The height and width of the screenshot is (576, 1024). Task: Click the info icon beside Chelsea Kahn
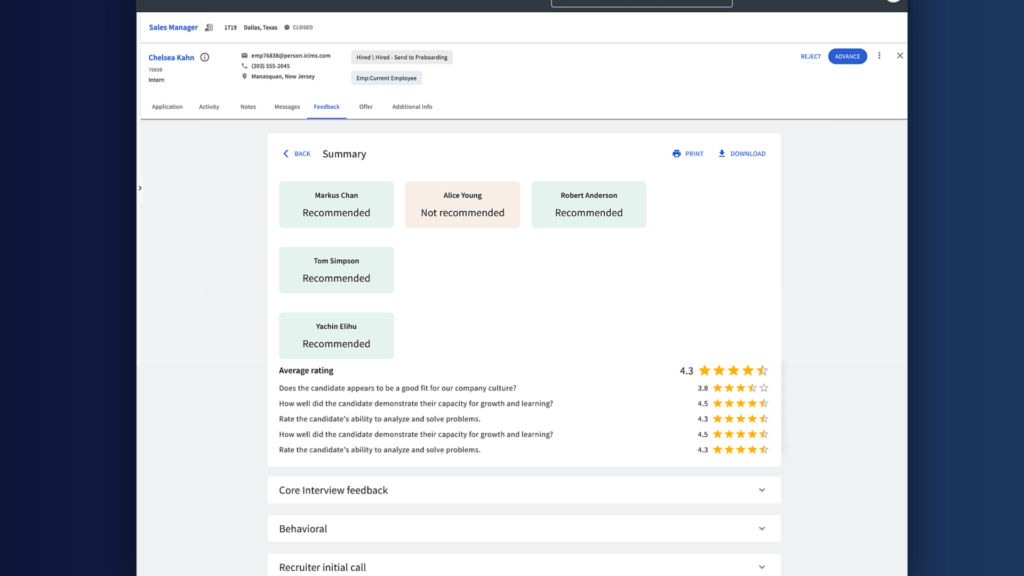pos(205,58)
